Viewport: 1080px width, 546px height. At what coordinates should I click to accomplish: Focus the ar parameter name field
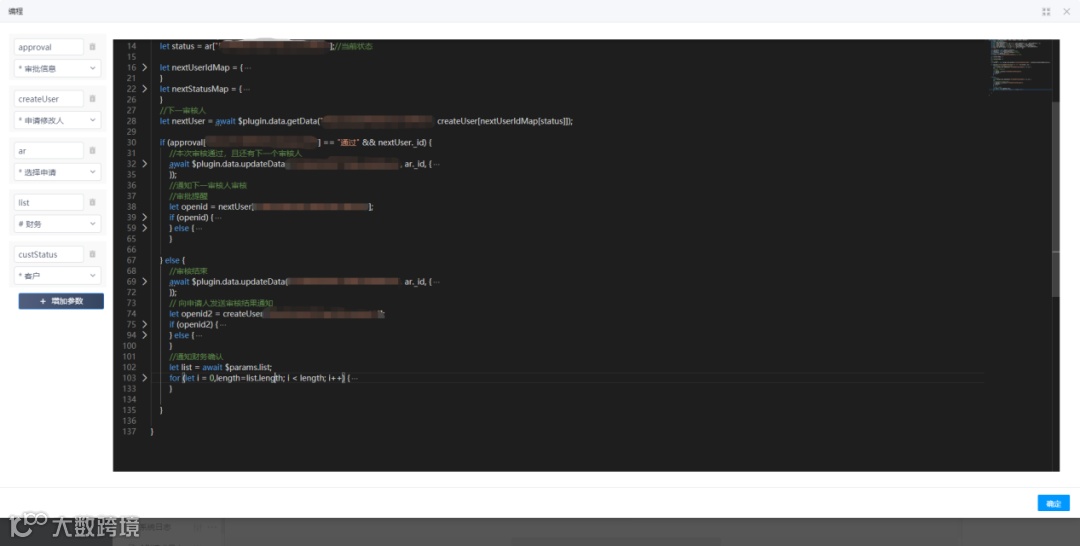click(48, 150)
